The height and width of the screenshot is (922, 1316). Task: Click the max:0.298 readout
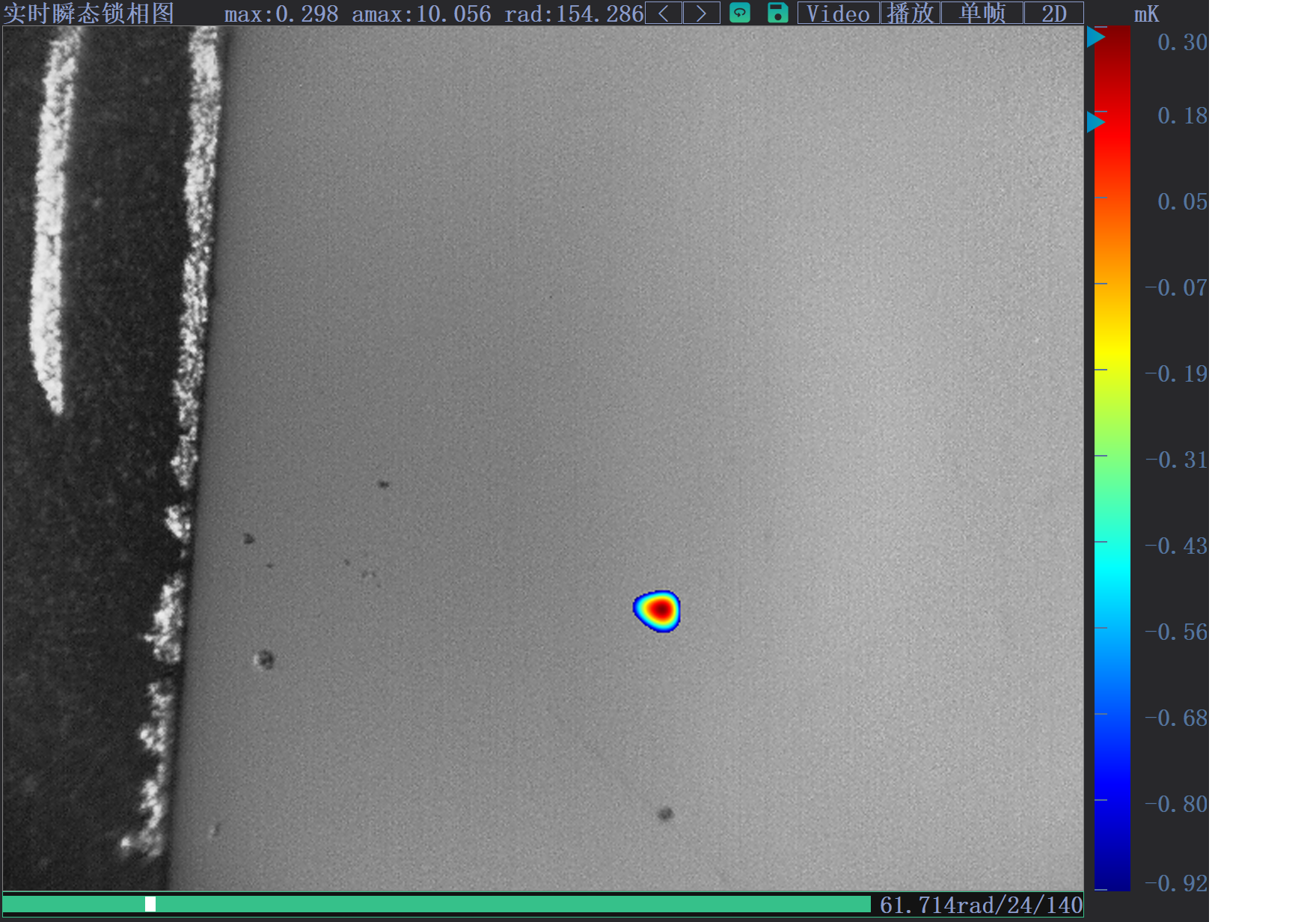click(x=281, y=13)
